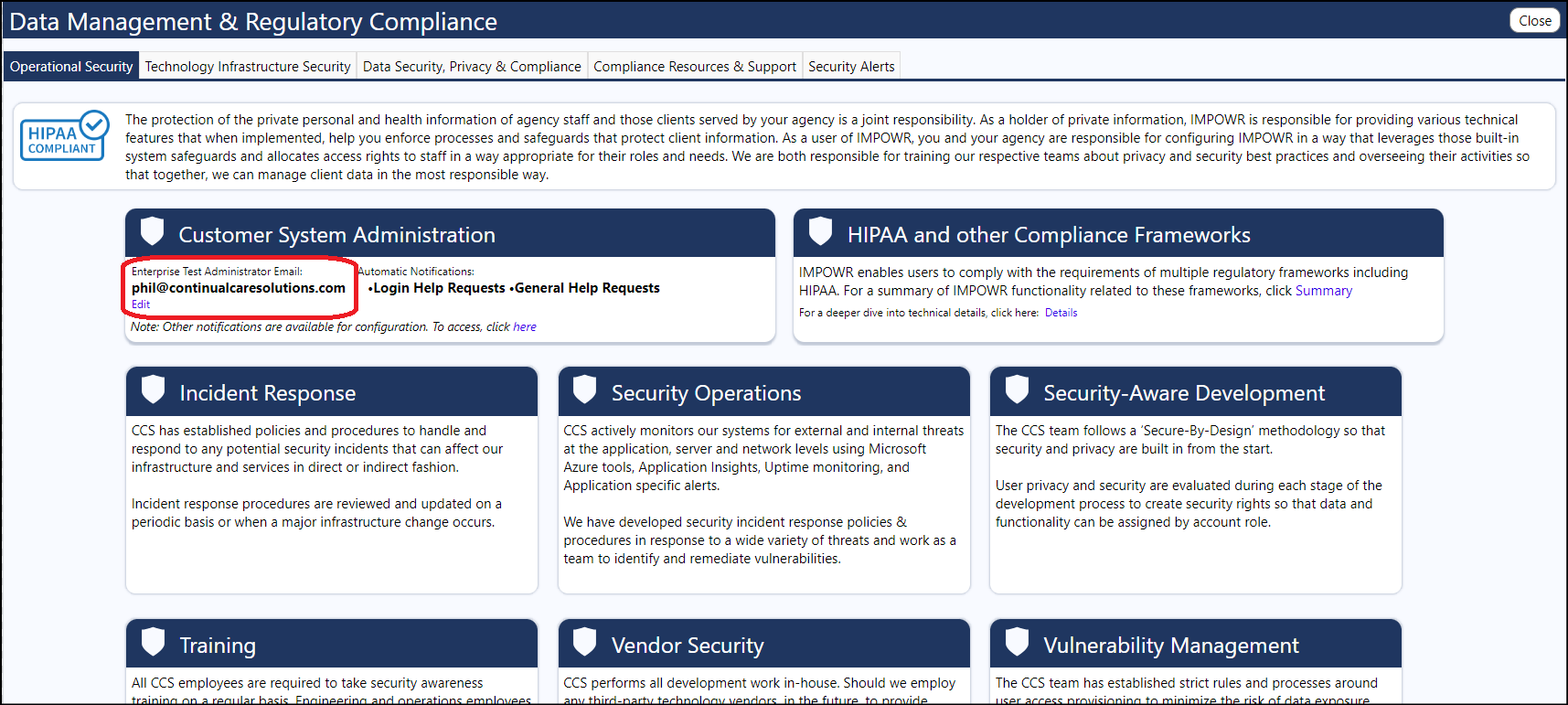Click the Customer System Administration shield icon
Image resolution: width=1568 pixels, height=705 pixels.
point(153,231)
